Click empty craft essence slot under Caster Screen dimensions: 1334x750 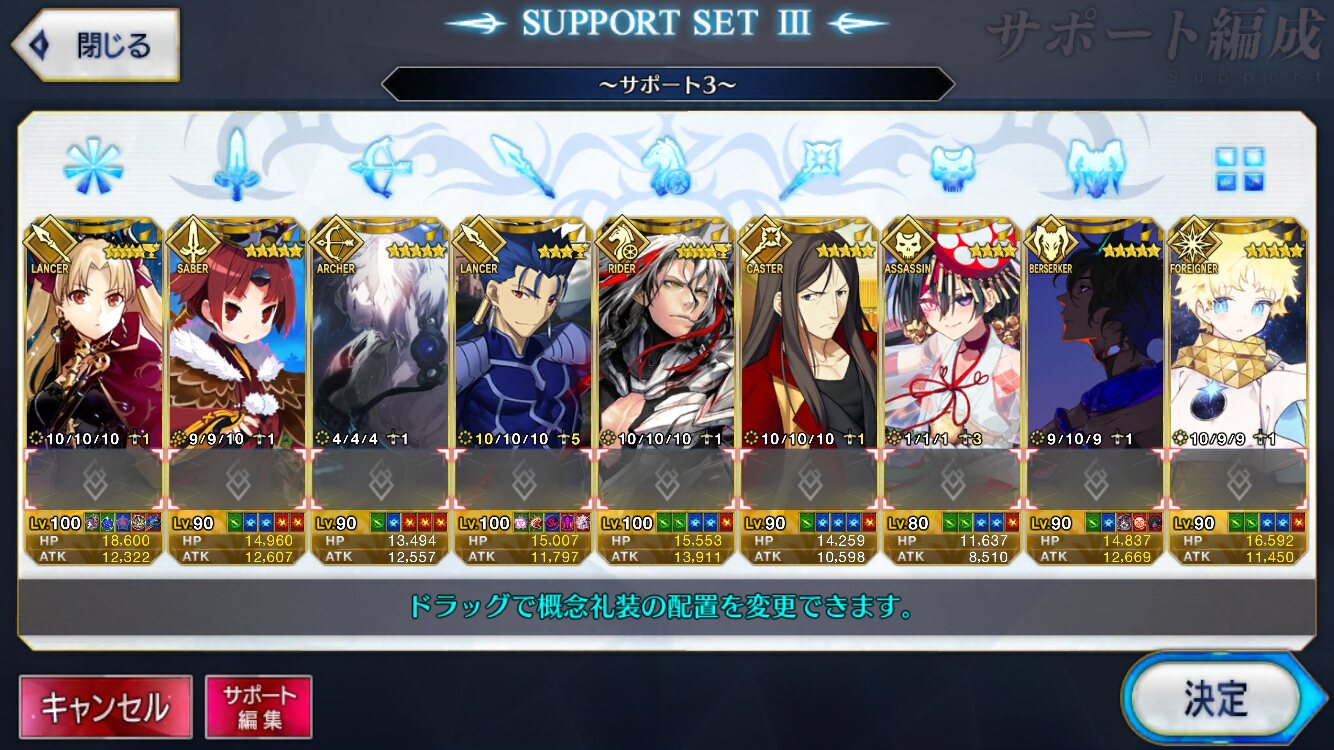coord(810,480)
